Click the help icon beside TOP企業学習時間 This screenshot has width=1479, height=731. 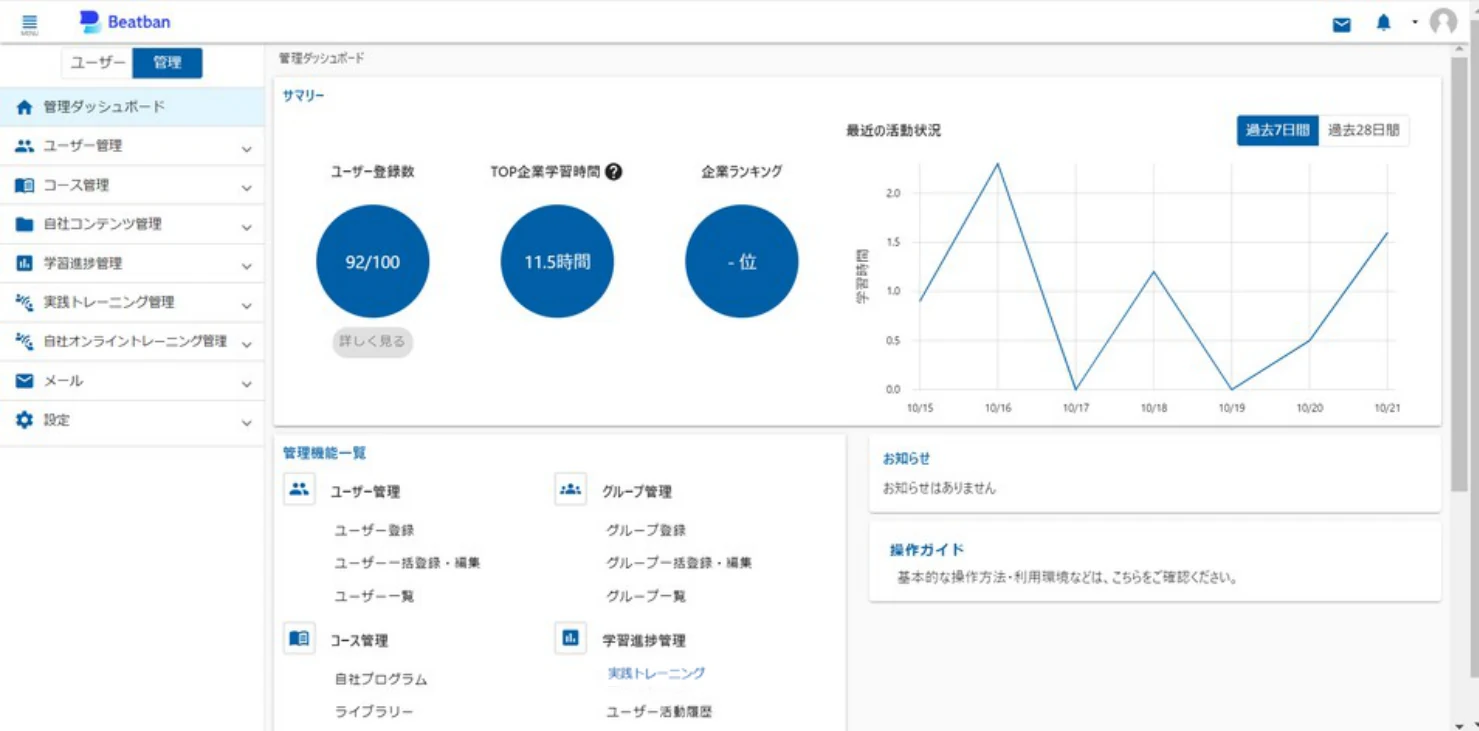tap(614, 172)
